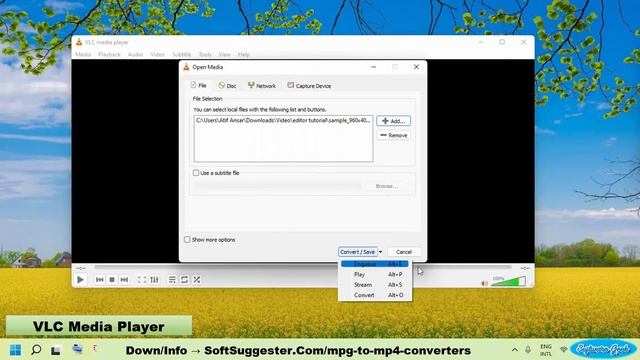
Task: Click the subtitle Browse... button
Action: 387,186
